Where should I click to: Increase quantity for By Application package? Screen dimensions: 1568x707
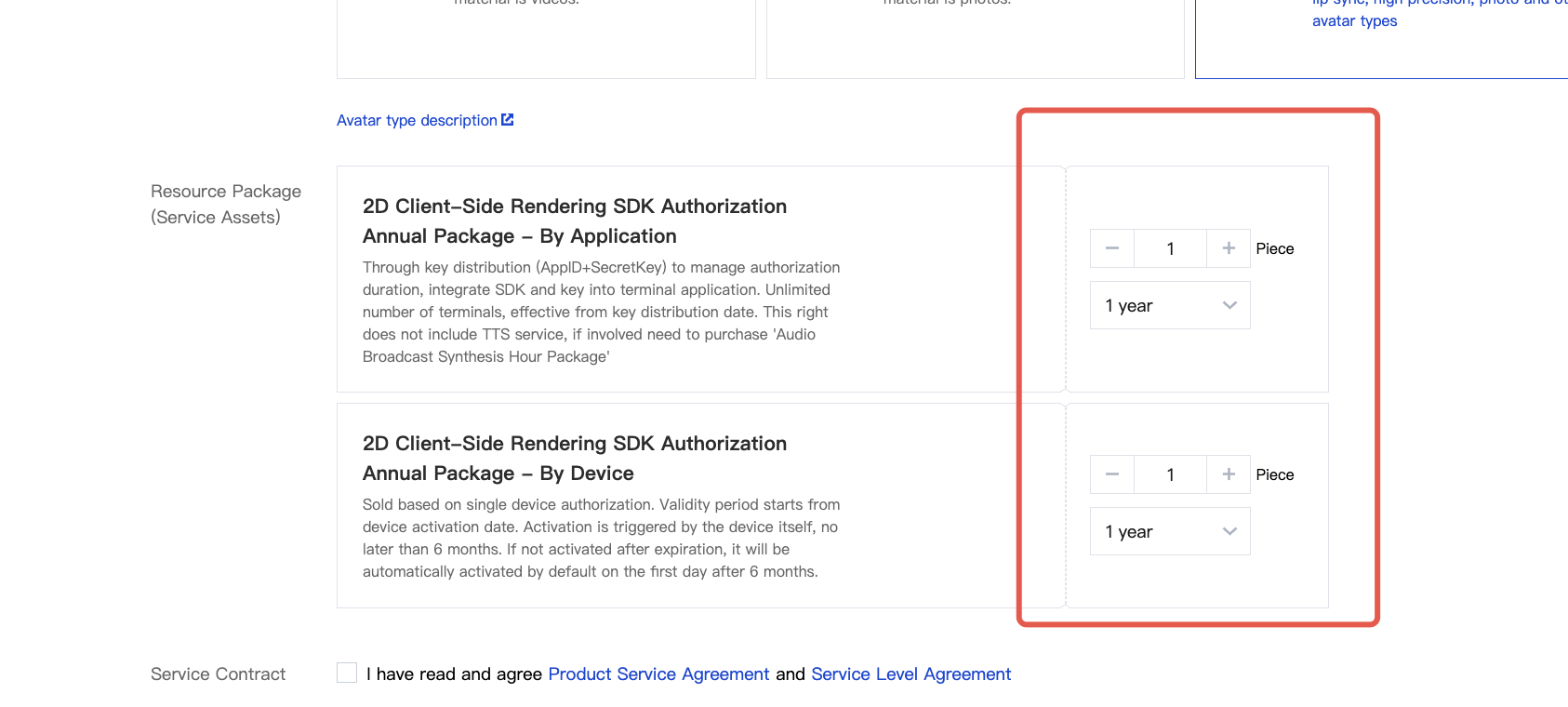click(x=1229, y=248)
